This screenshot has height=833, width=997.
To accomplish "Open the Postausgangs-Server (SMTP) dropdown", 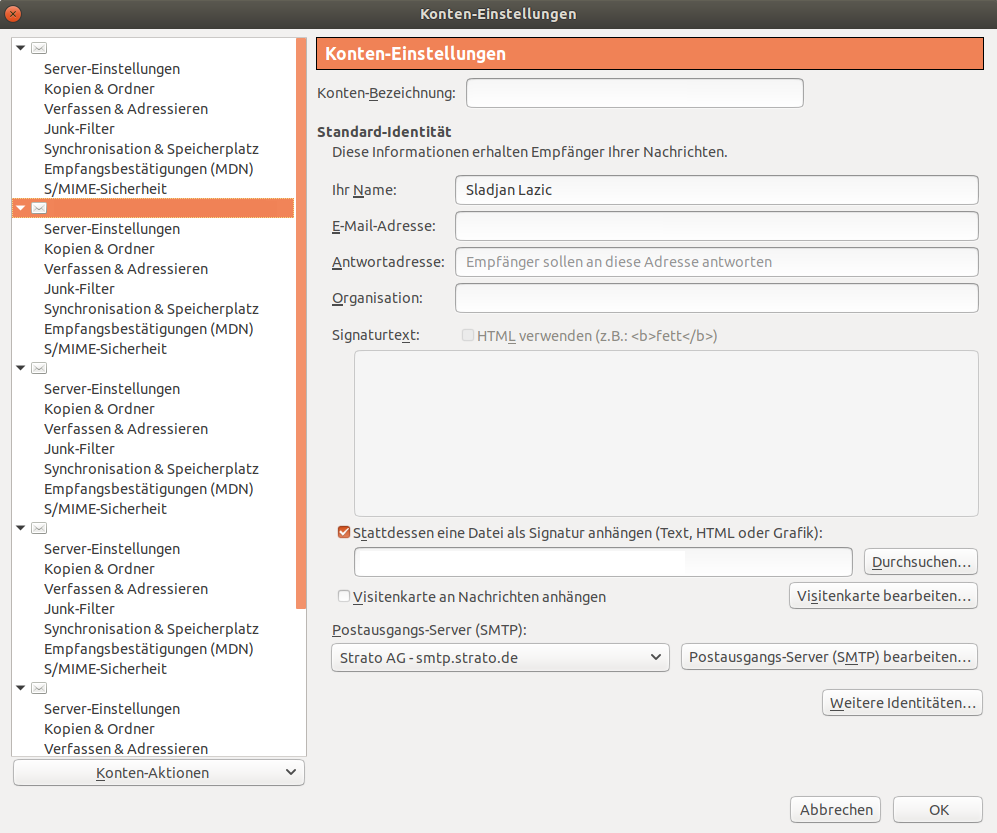I will (500, 657).
